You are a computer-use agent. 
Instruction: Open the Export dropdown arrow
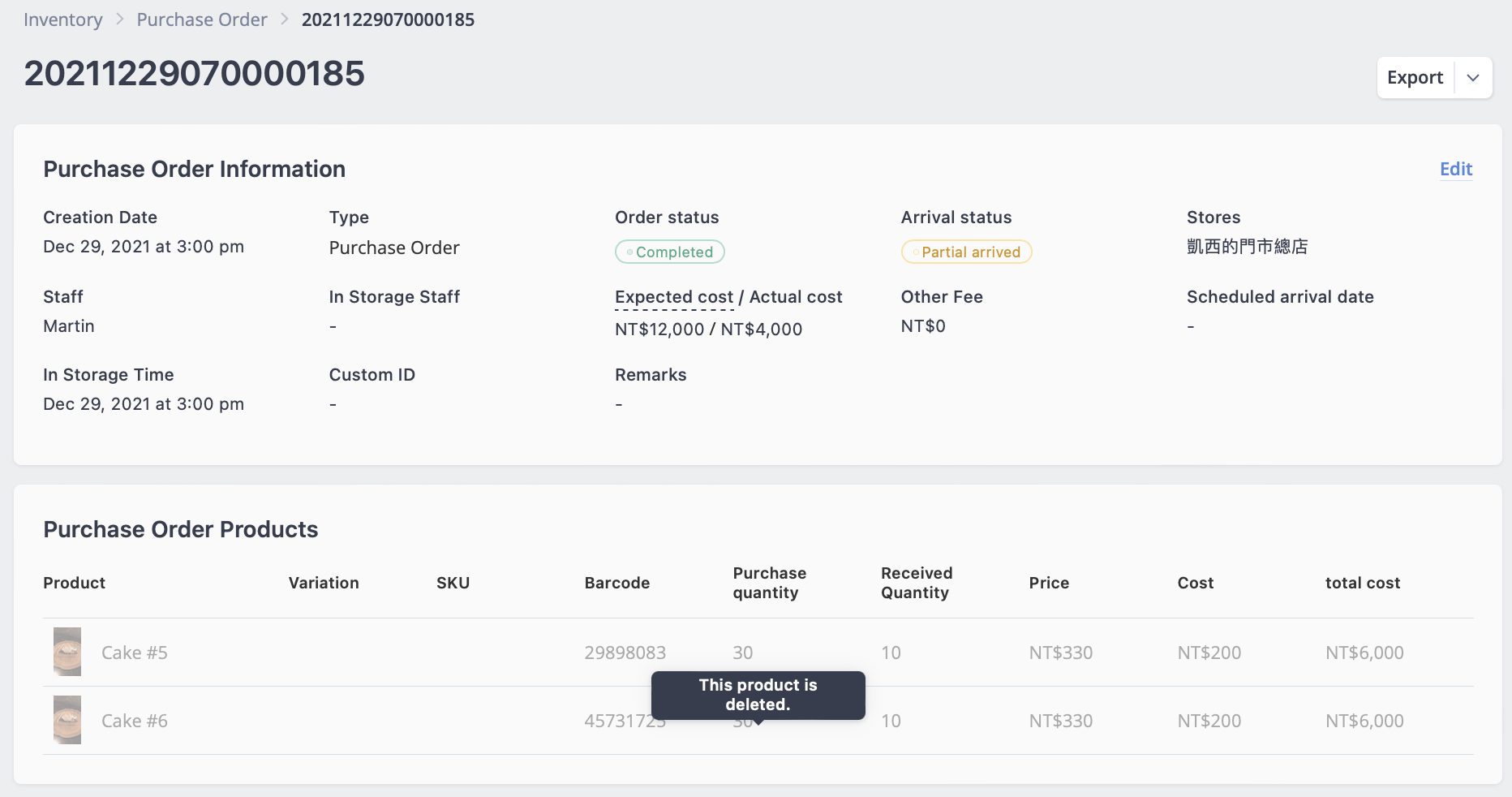click(1473, 78)
